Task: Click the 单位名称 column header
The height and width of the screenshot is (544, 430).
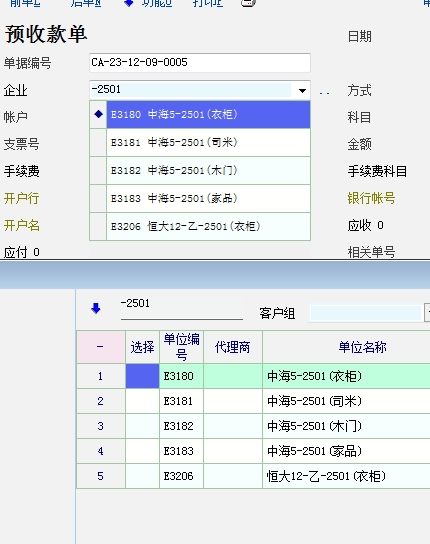Action: click(x=362, y=347)
